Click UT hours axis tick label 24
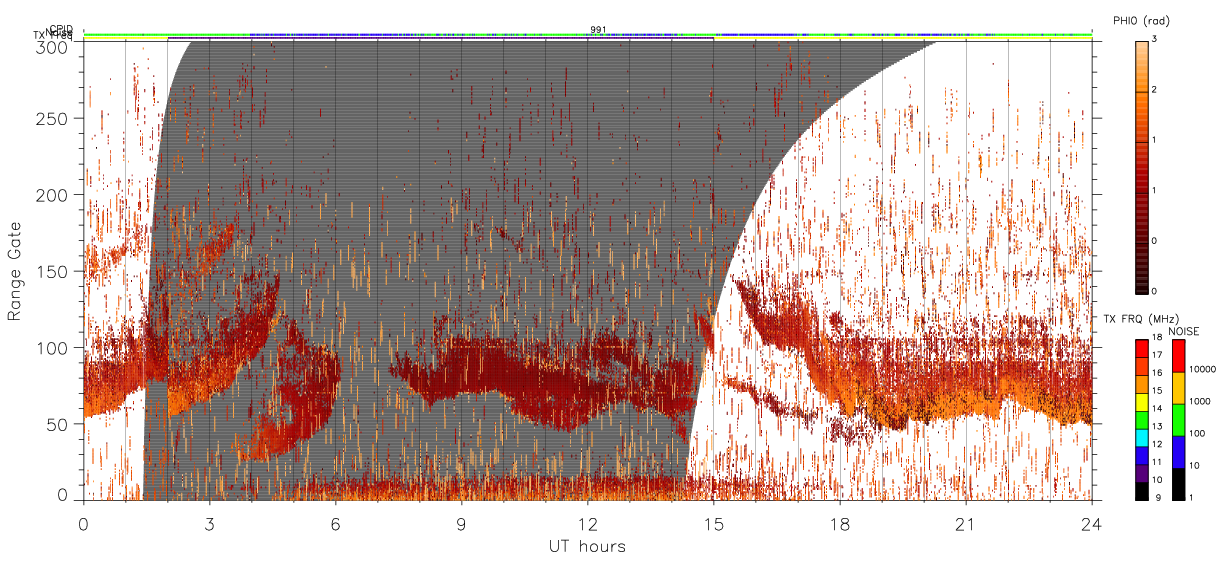Image resolution: width=1228 pixels, height=567 pixels. coord(1092,524)
